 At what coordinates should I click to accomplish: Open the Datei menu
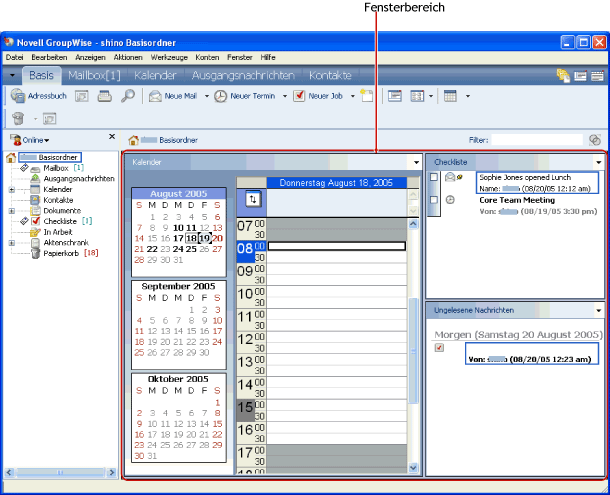tap(14, 58)
